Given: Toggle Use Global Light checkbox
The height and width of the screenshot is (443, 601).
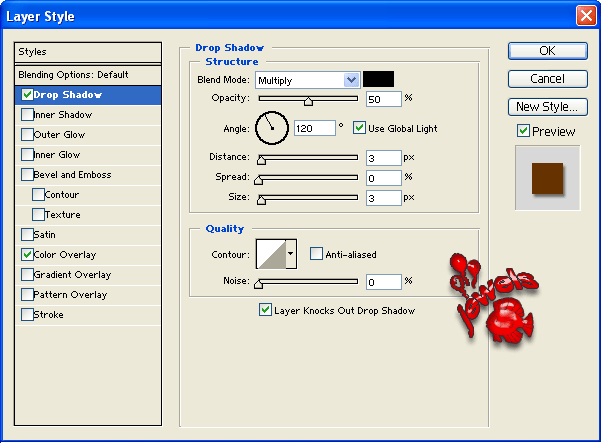Looking at the screenshot, I should (360, 128).
